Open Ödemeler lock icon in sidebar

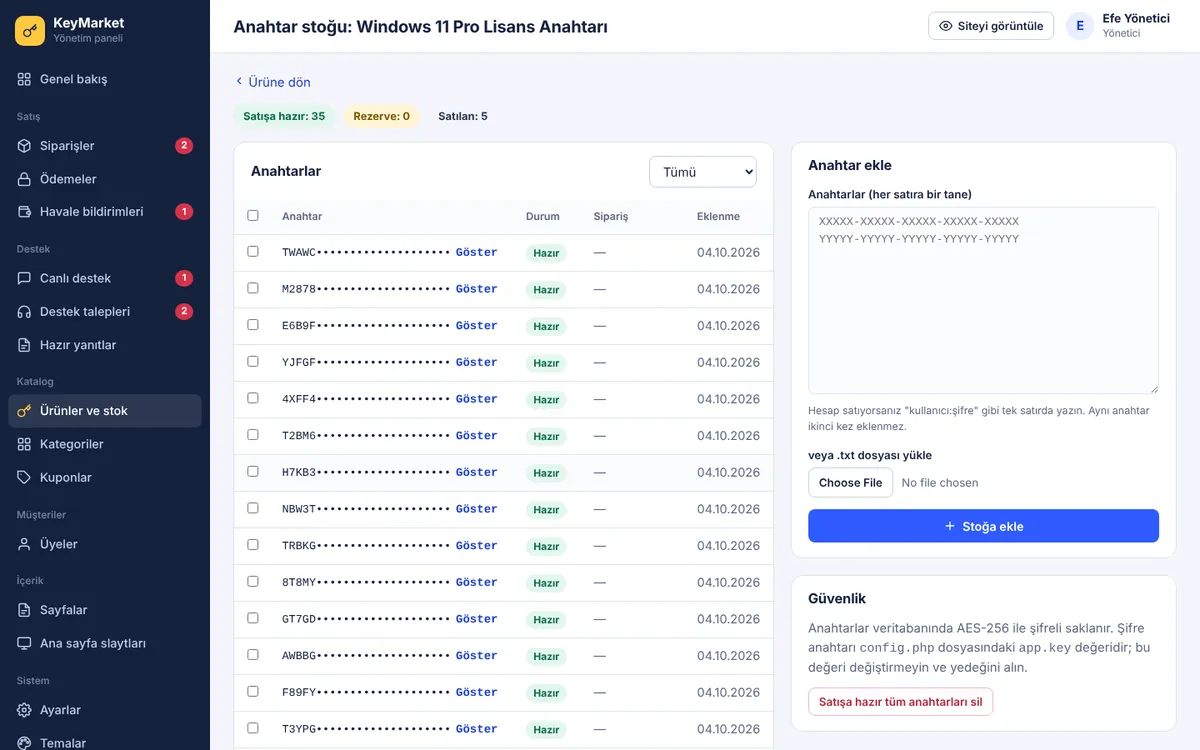25,179
